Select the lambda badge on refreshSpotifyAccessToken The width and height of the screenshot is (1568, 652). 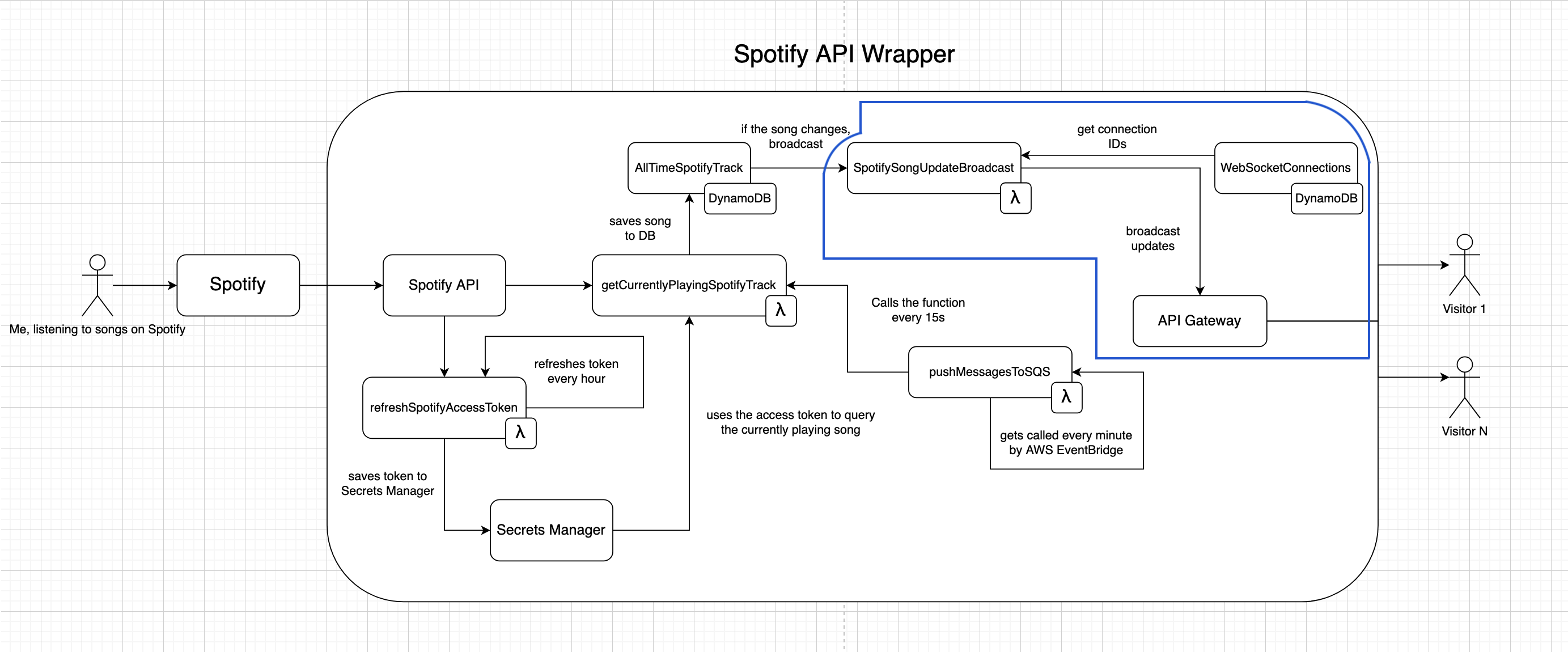pyautogui.click(x=521, y=433)
